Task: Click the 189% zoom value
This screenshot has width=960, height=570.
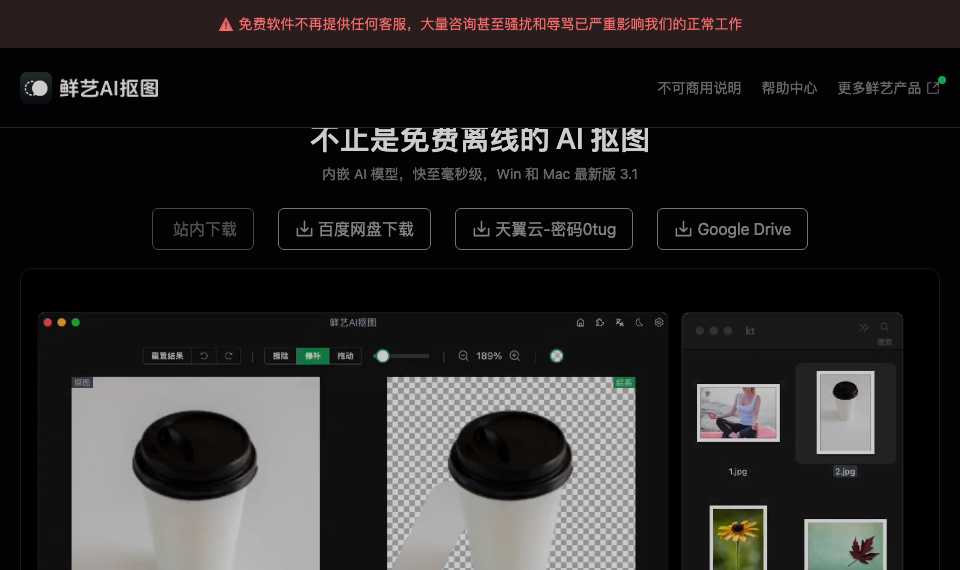Action: [489, 356]
